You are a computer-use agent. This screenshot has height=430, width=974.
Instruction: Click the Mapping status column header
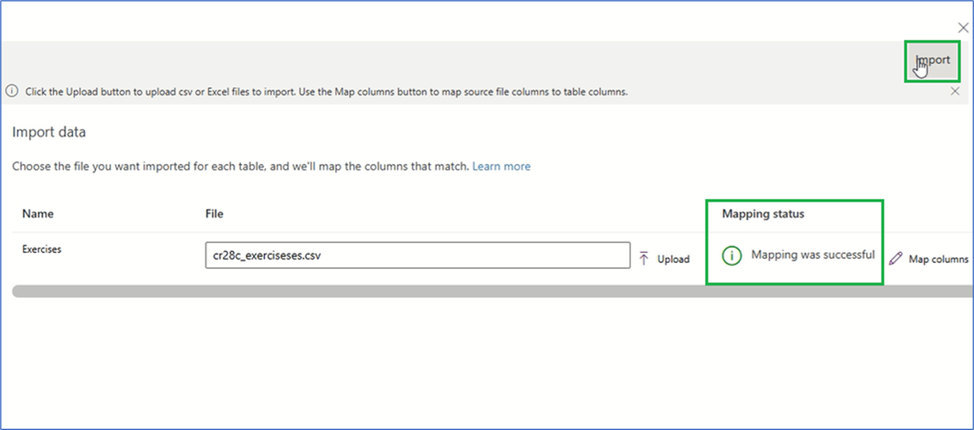click(763, 213)
